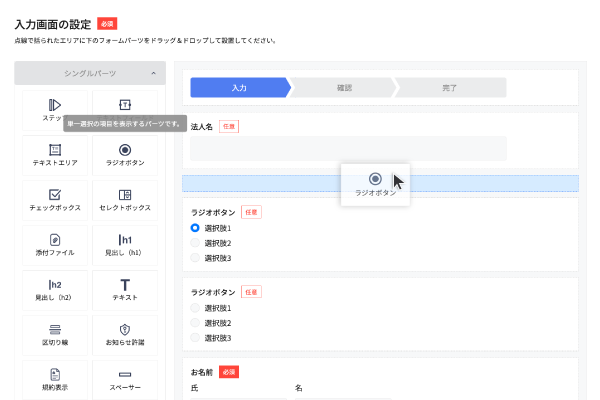600x400 pixels.
Task: Click the 氏 name label
Action: [194, 388]
